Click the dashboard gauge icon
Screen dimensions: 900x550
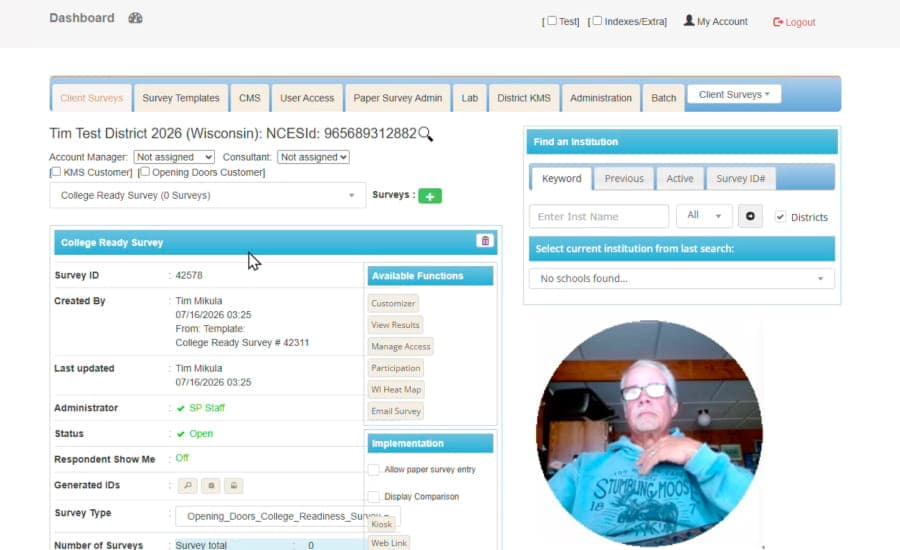(135, 18)
